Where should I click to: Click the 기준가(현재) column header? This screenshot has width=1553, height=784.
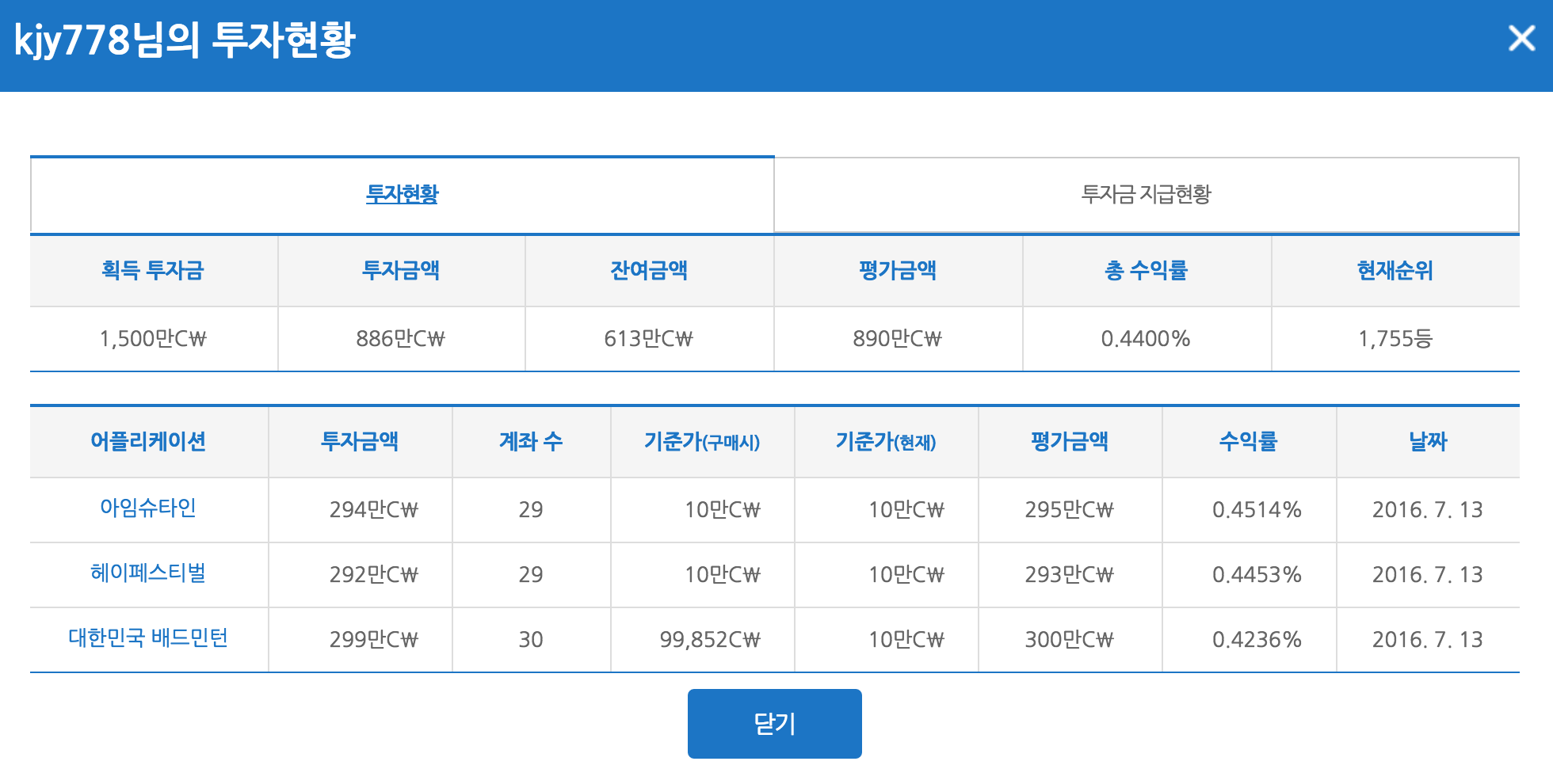coord(886,442)
